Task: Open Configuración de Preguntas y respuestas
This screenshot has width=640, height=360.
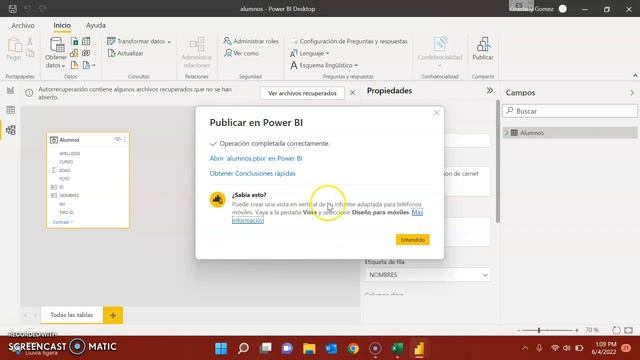Action: click(349, 41)
